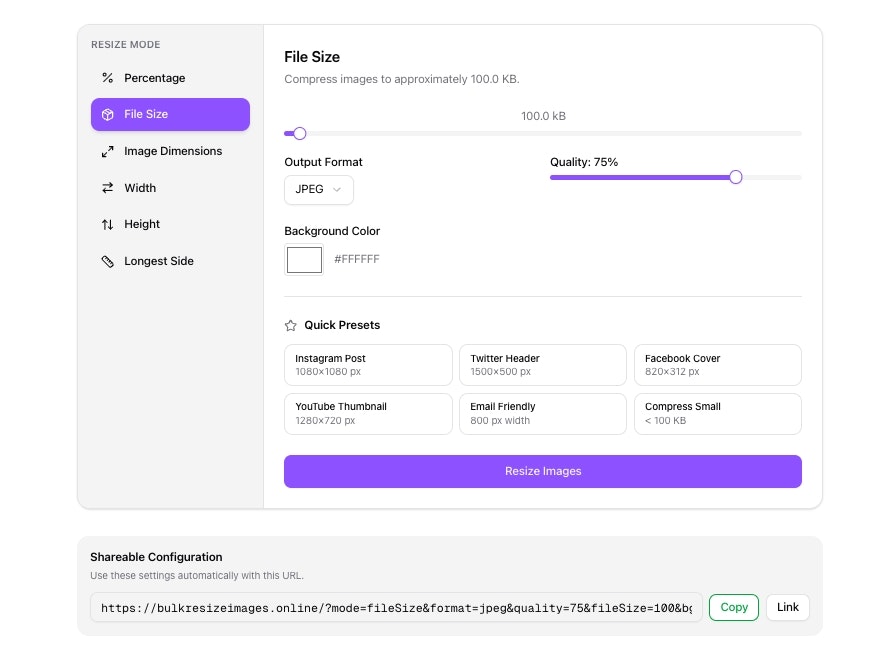Click the vertical arrows Height icon
Image resolution: width=881 pixels, height=663 pixels.
point(107,224)
